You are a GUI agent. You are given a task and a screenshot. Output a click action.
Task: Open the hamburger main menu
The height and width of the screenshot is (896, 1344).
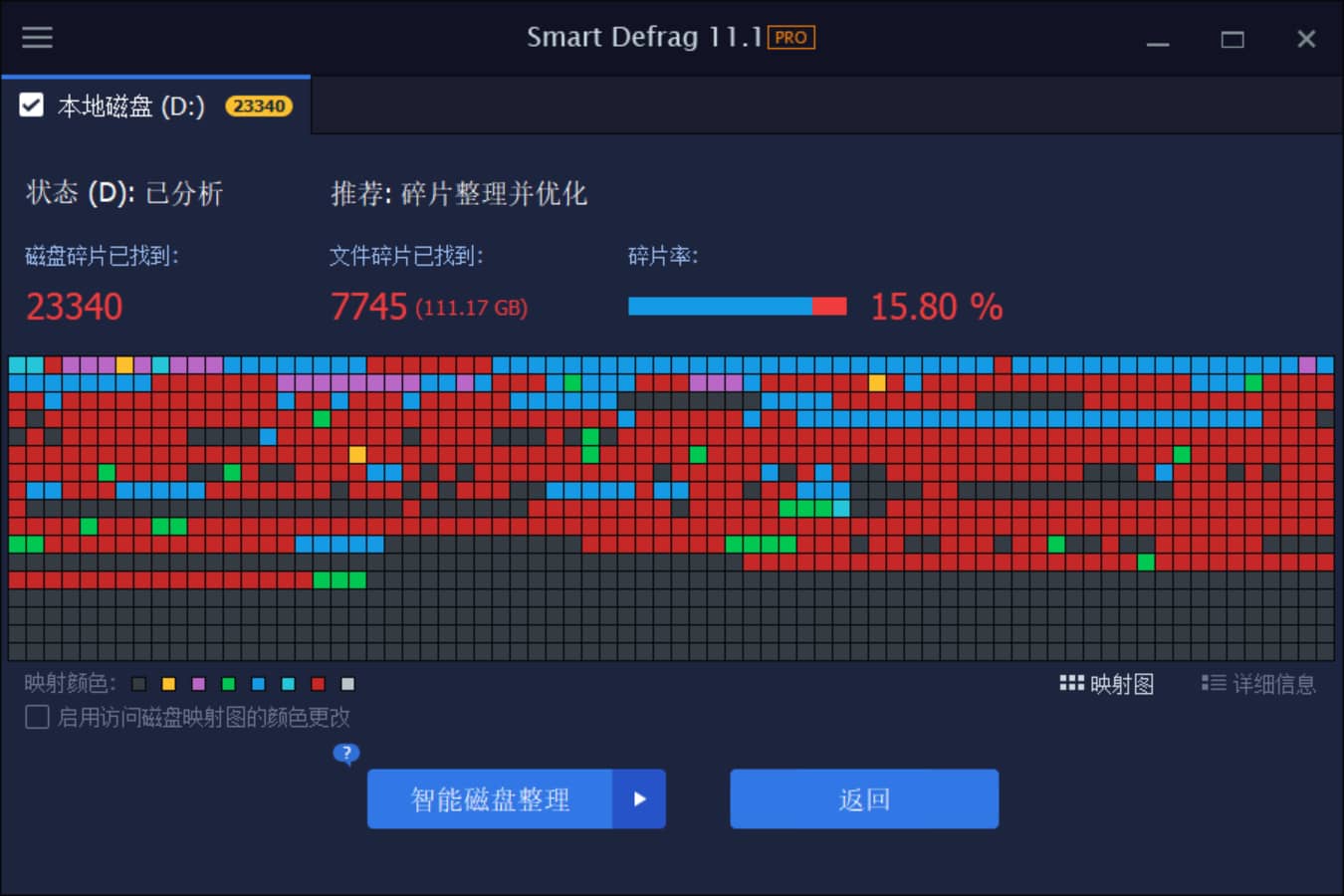pyautogui.click(x=37, y=38)
